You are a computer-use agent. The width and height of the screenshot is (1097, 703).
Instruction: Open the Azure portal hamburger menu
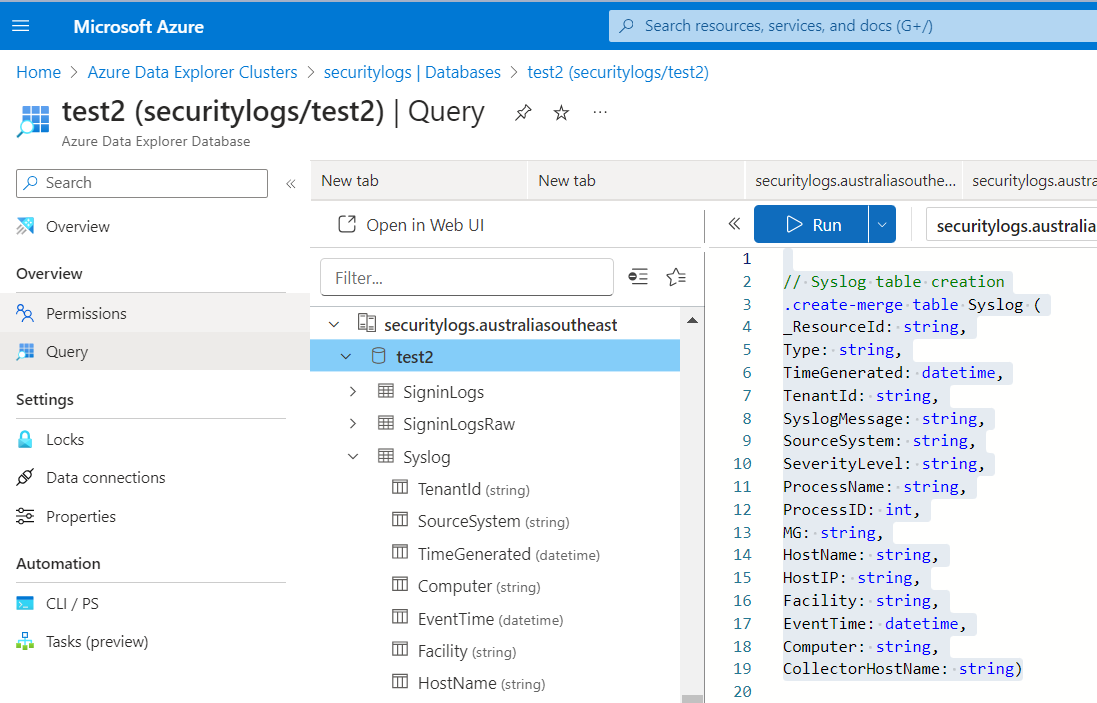pos(21,26)
